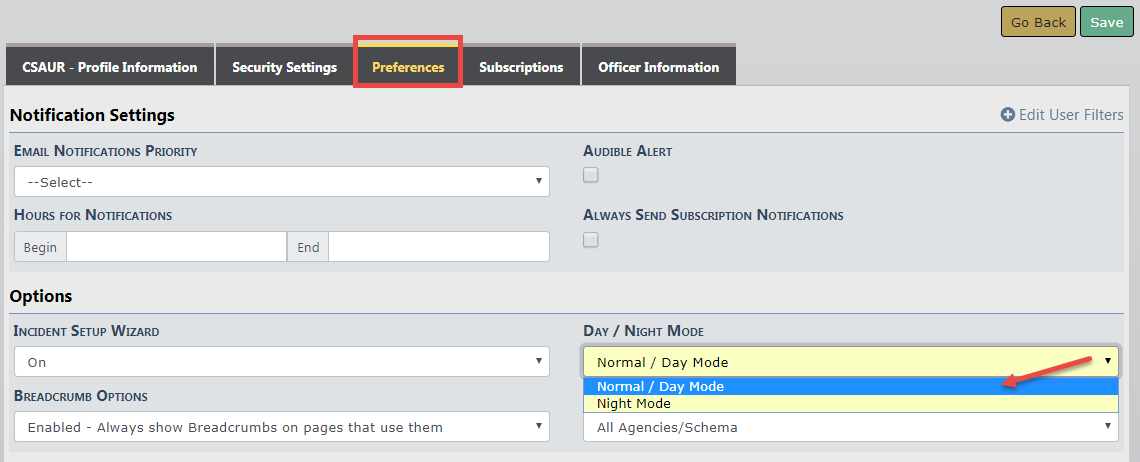Click the Begin hours input field

point(176,247)
